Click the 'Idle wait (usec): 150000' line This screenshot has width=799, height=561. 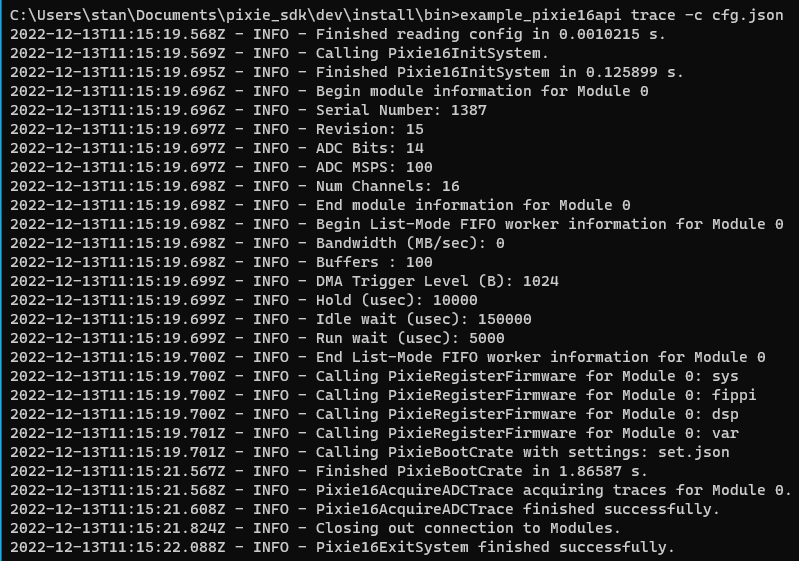[271, 319]
